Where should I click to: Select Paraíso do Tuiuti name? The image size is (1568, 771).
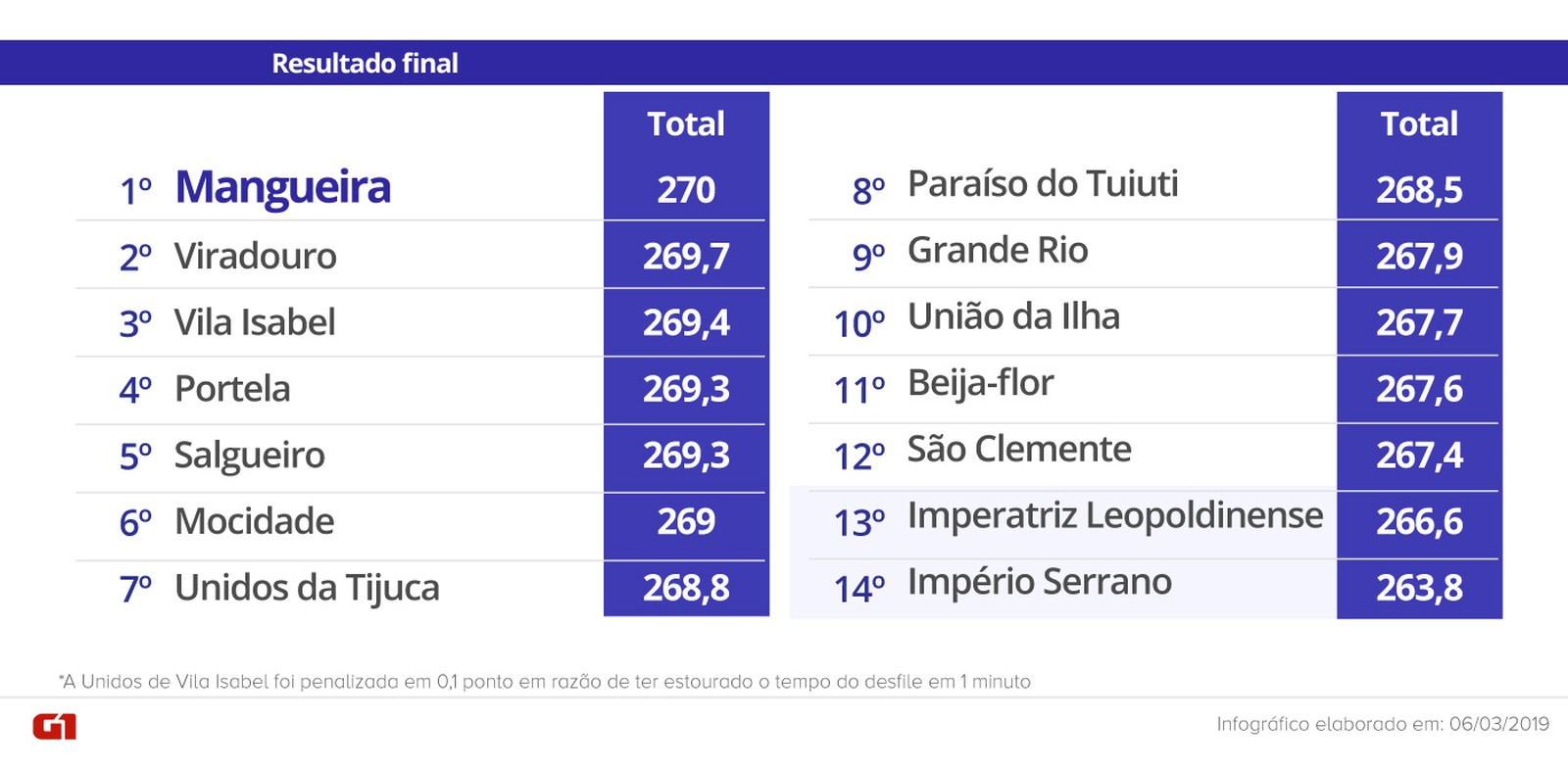pos(1043,184)
